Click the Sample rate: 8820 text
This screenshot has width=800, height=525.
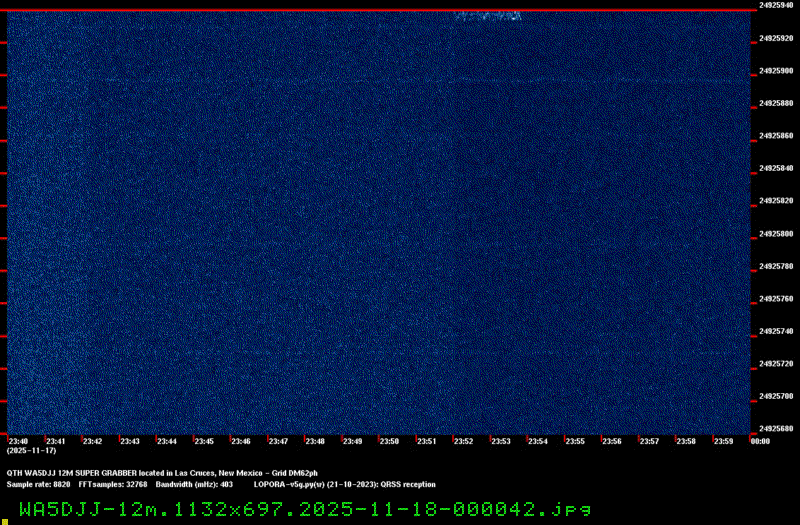tap(38, 485)
